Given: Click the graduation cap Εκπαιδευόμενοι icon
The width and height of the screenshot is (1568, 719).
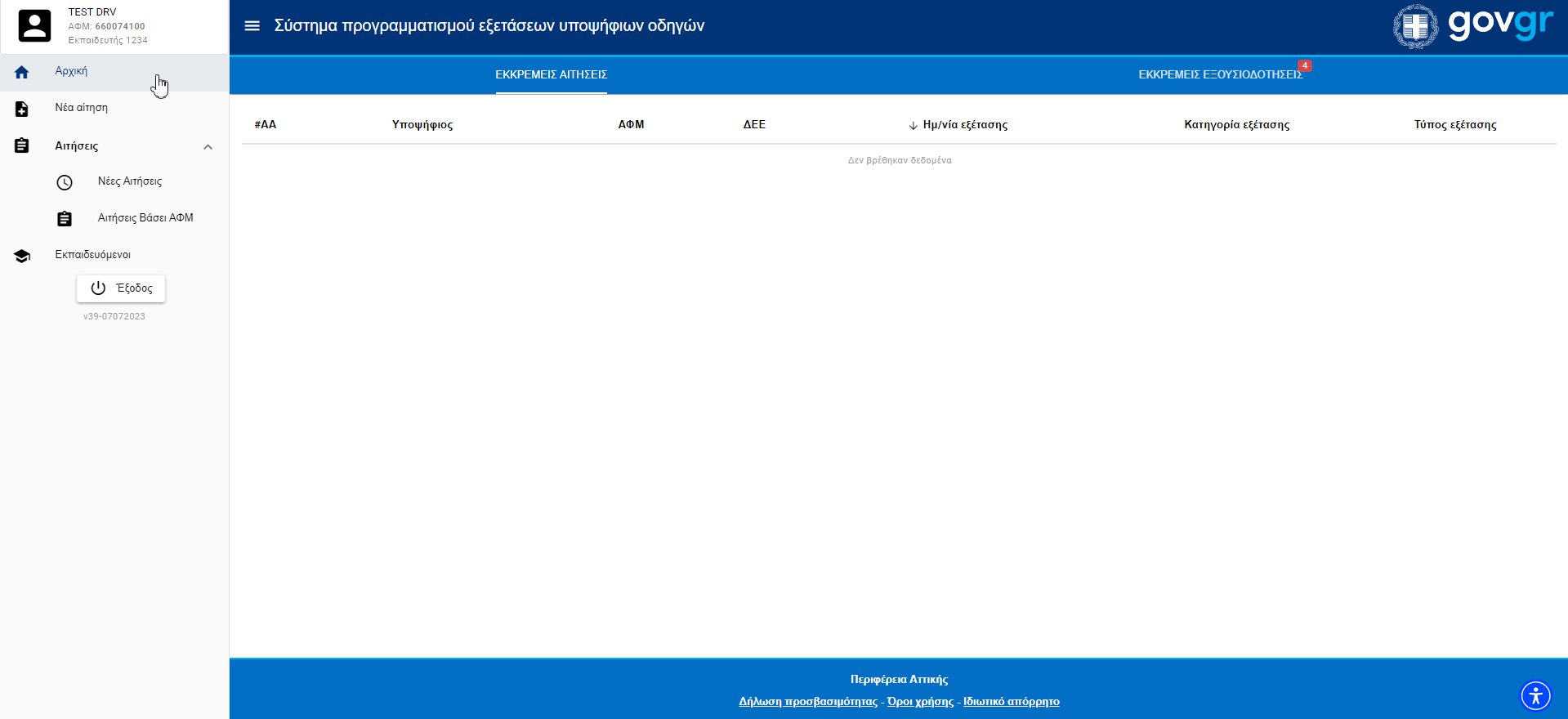Looking at the screenshot, I should point(22,256).
